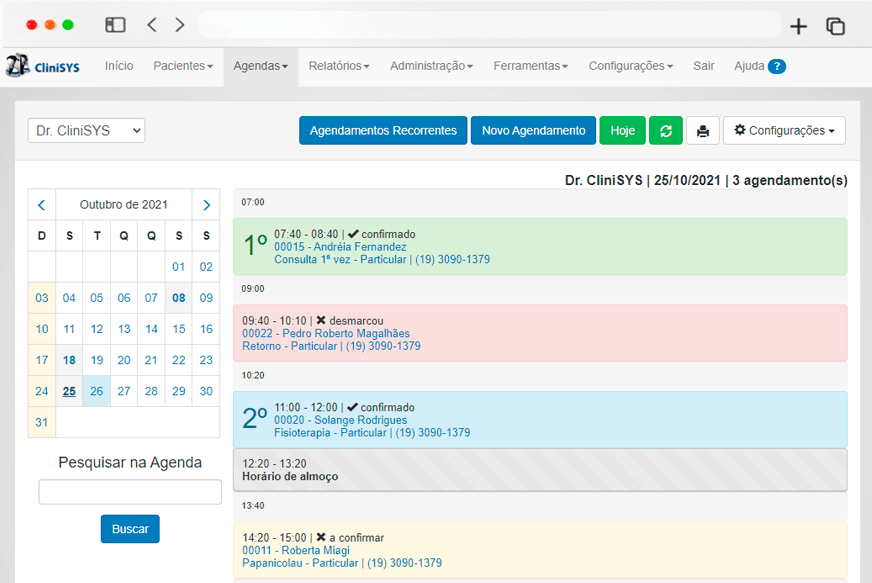Screen dimensions: 872x583
Task: Select day 18 in the calendar
Action: pyautogui.click(x=69, y=360)
